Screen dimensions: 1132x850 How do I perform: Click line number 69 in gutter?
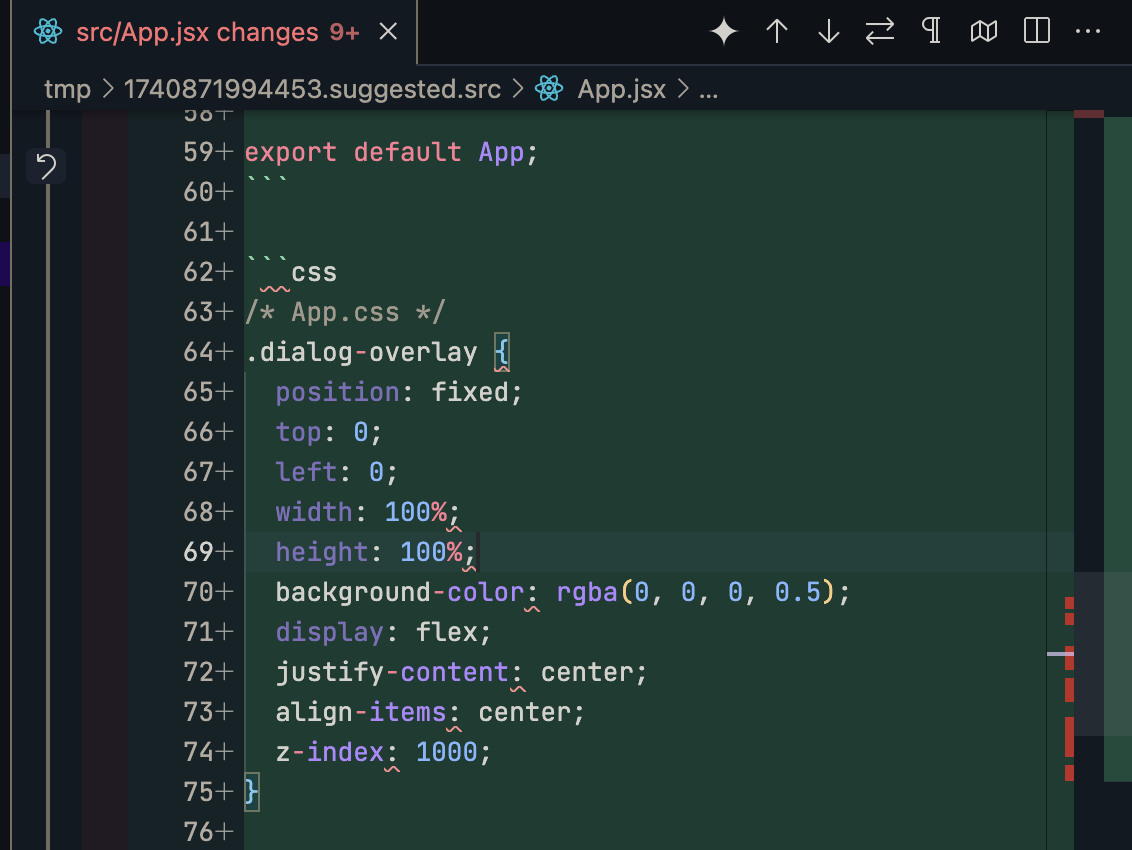pos(198,552)
